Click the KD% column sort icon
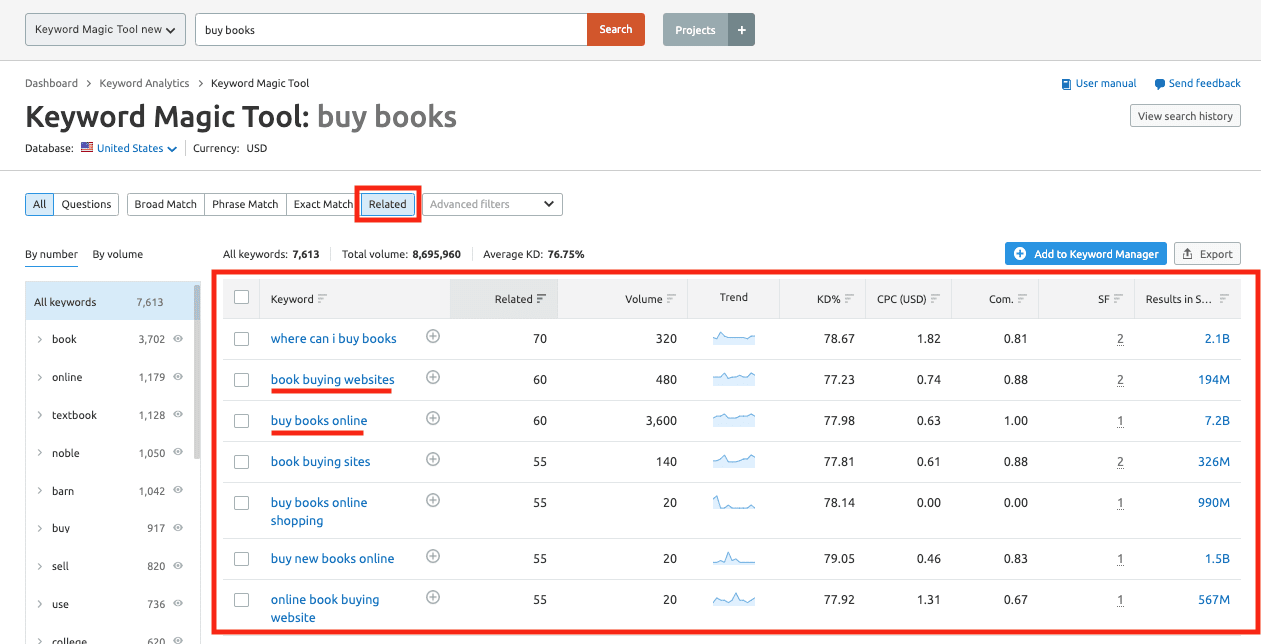This screenshot has height=644, width=1261. click(x=849, y=299)
